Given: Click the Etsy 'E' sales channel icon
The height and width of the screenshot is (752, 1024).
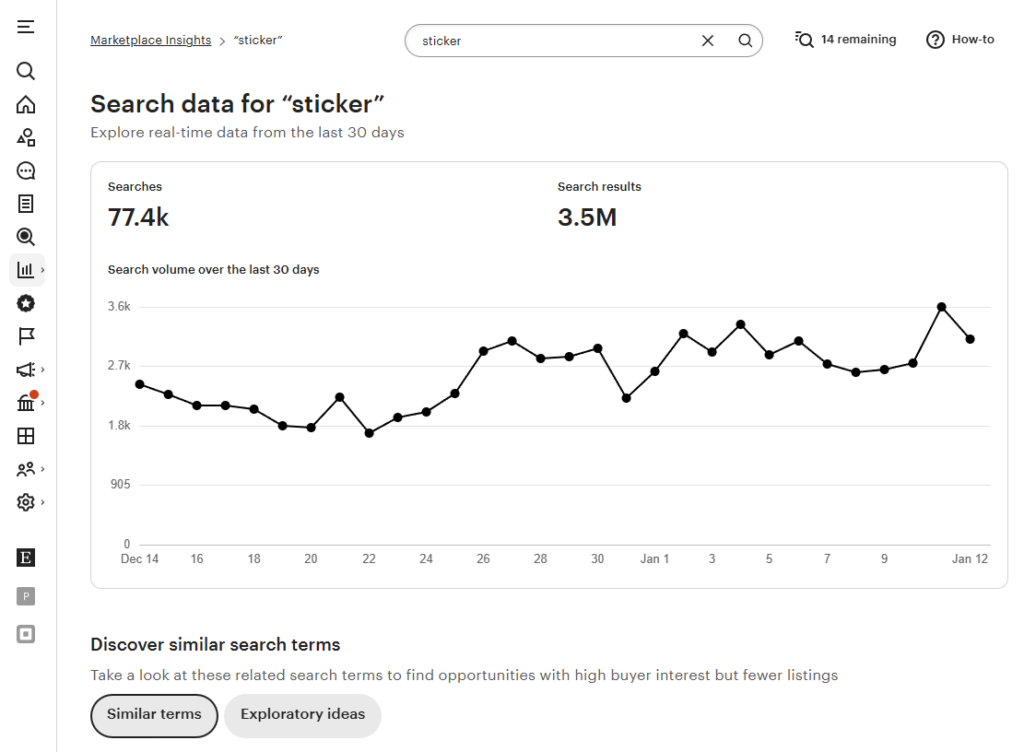Looking at the screenshot, I should click(x=26, y=558).
